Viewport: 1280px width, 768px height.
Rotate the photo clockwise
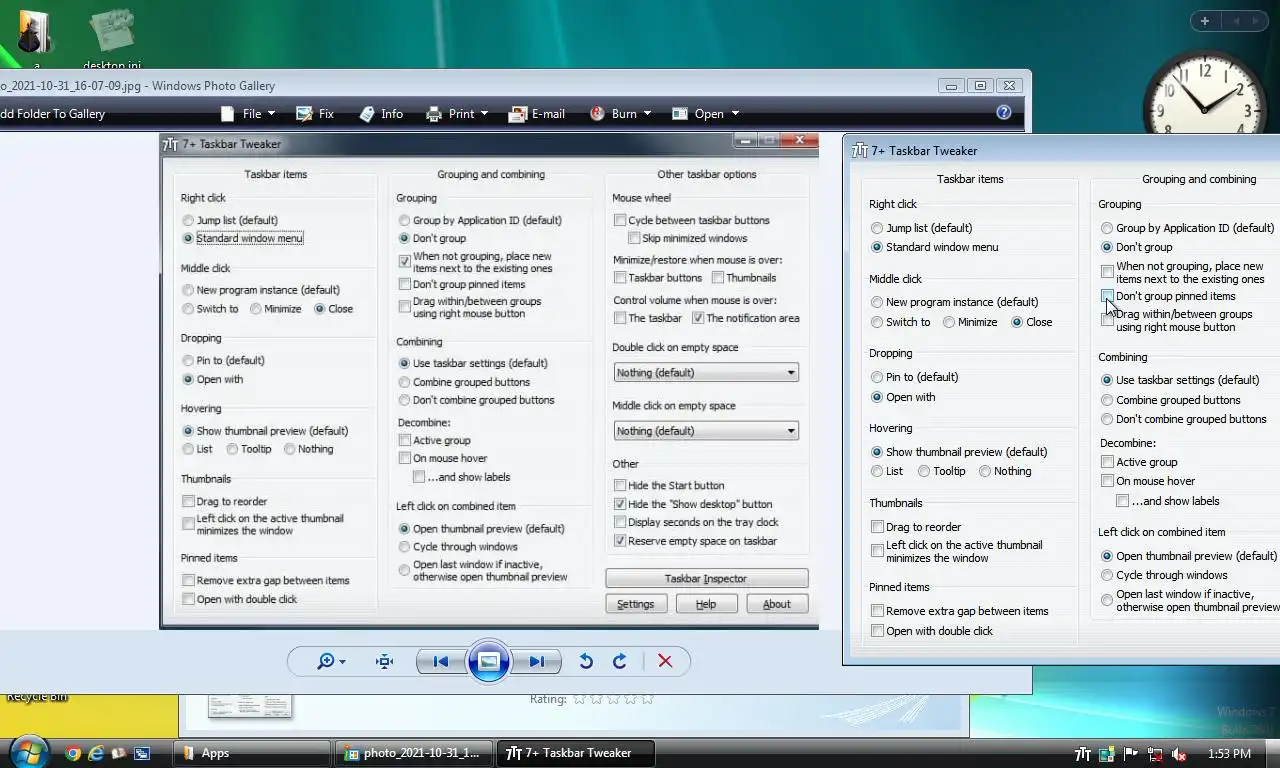tap(619, 661)
